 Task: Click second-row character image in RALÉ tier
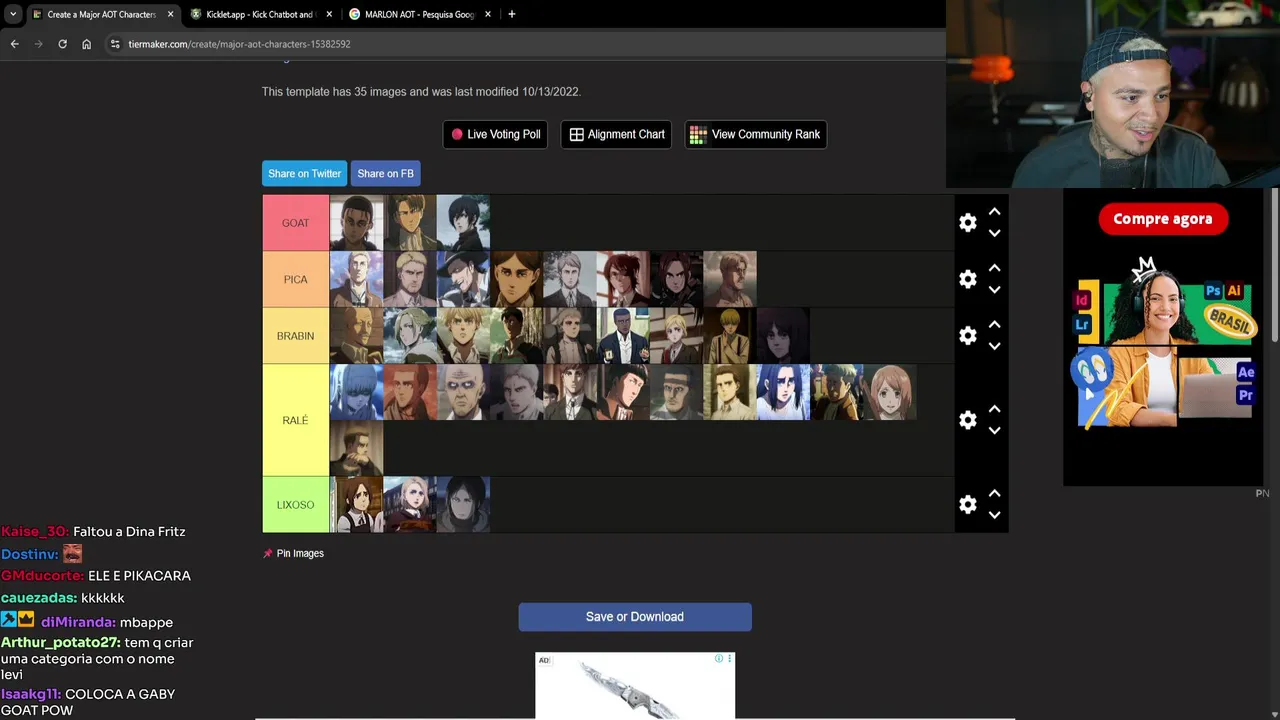(x=356, y=448)
